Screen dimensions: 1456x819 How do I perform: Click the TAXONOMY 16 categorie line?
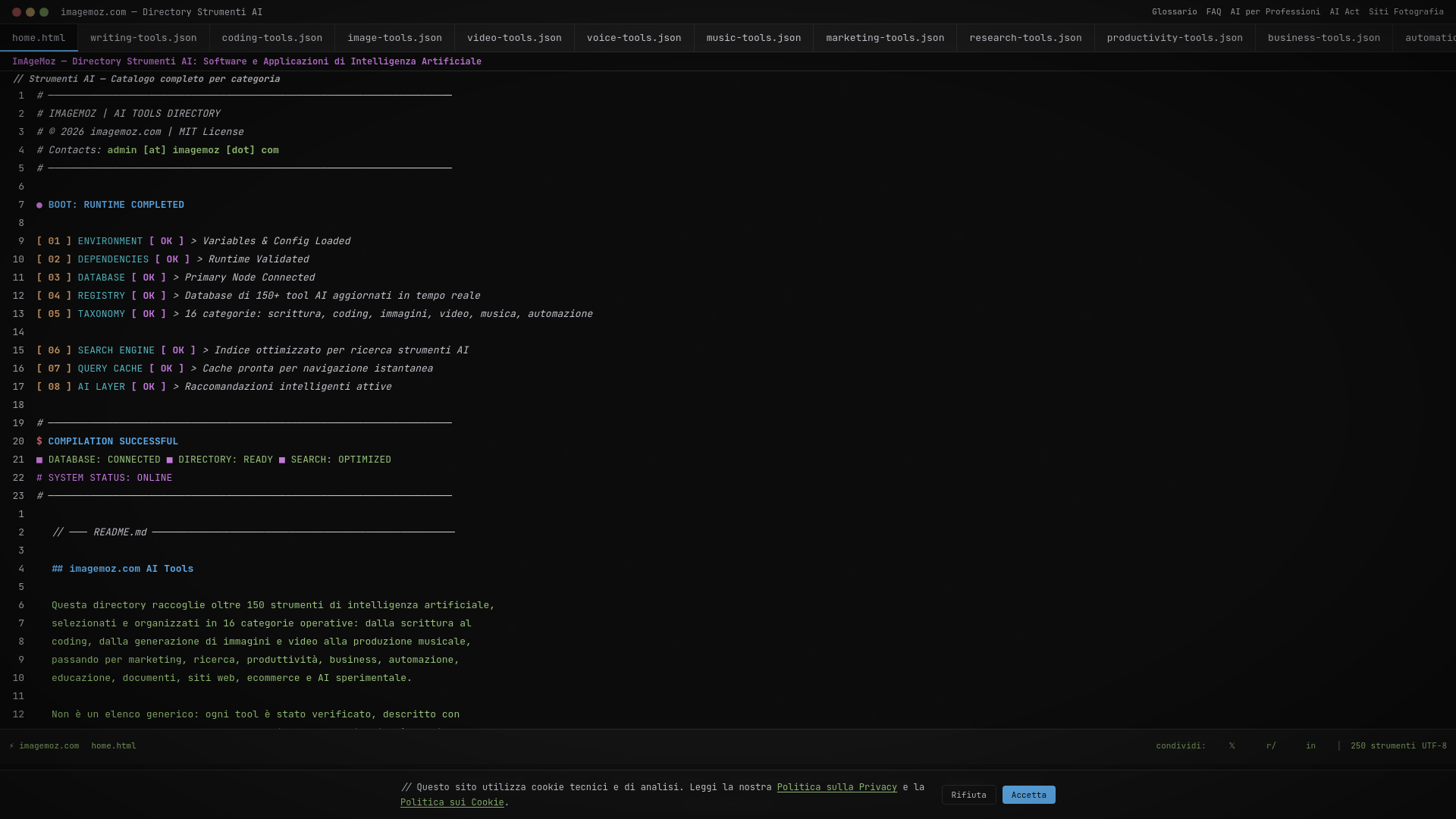pyautogui.click(x=314, y=314)
